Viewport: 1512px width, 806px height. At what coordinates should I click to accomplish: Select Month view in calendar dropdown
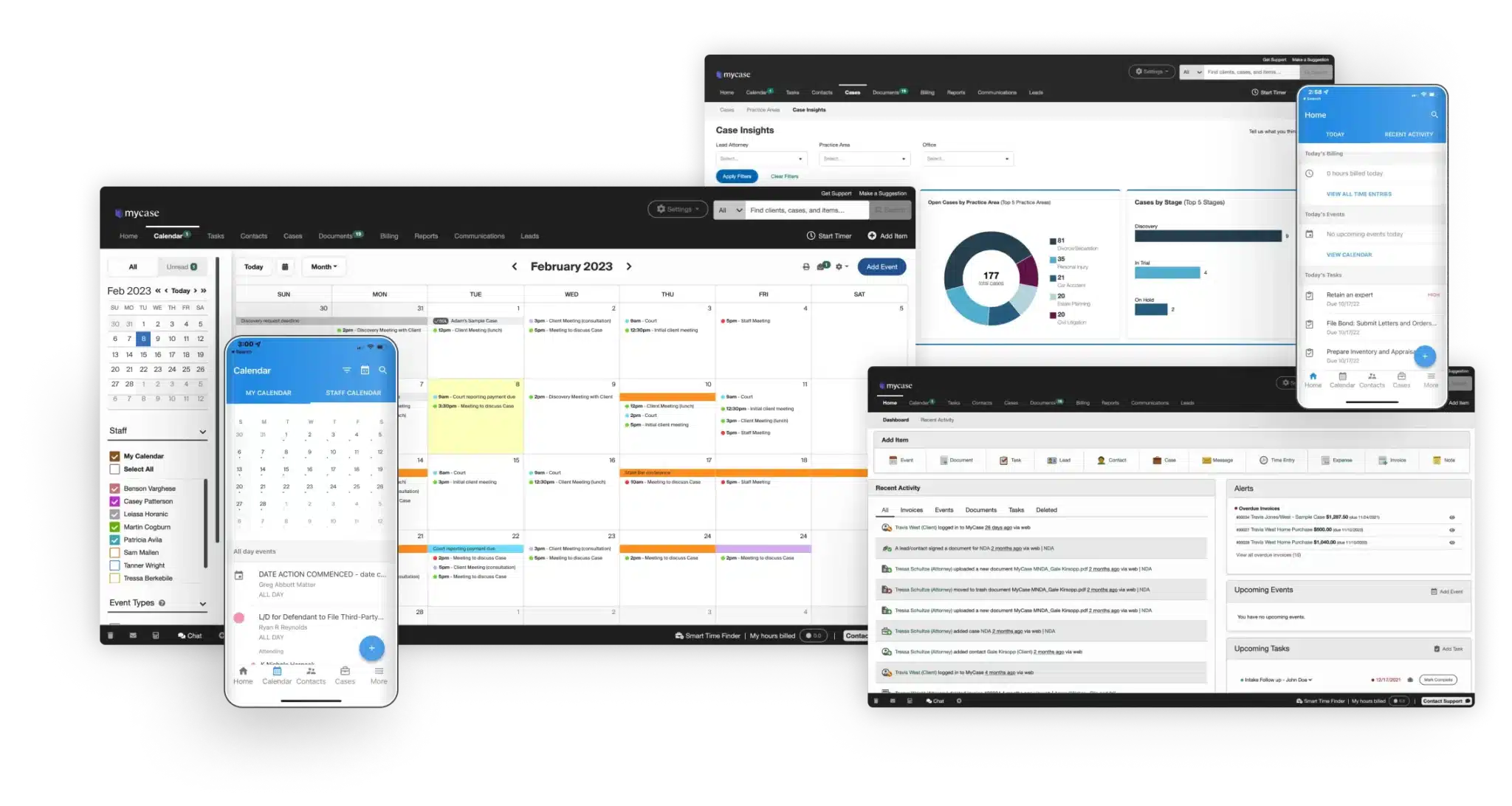321,266
